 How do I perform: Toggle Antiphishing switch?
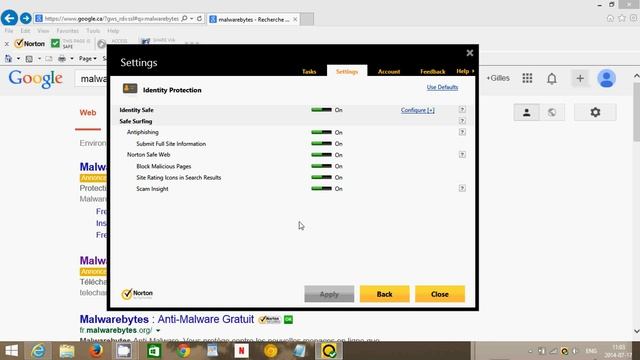tap(321, 132)
